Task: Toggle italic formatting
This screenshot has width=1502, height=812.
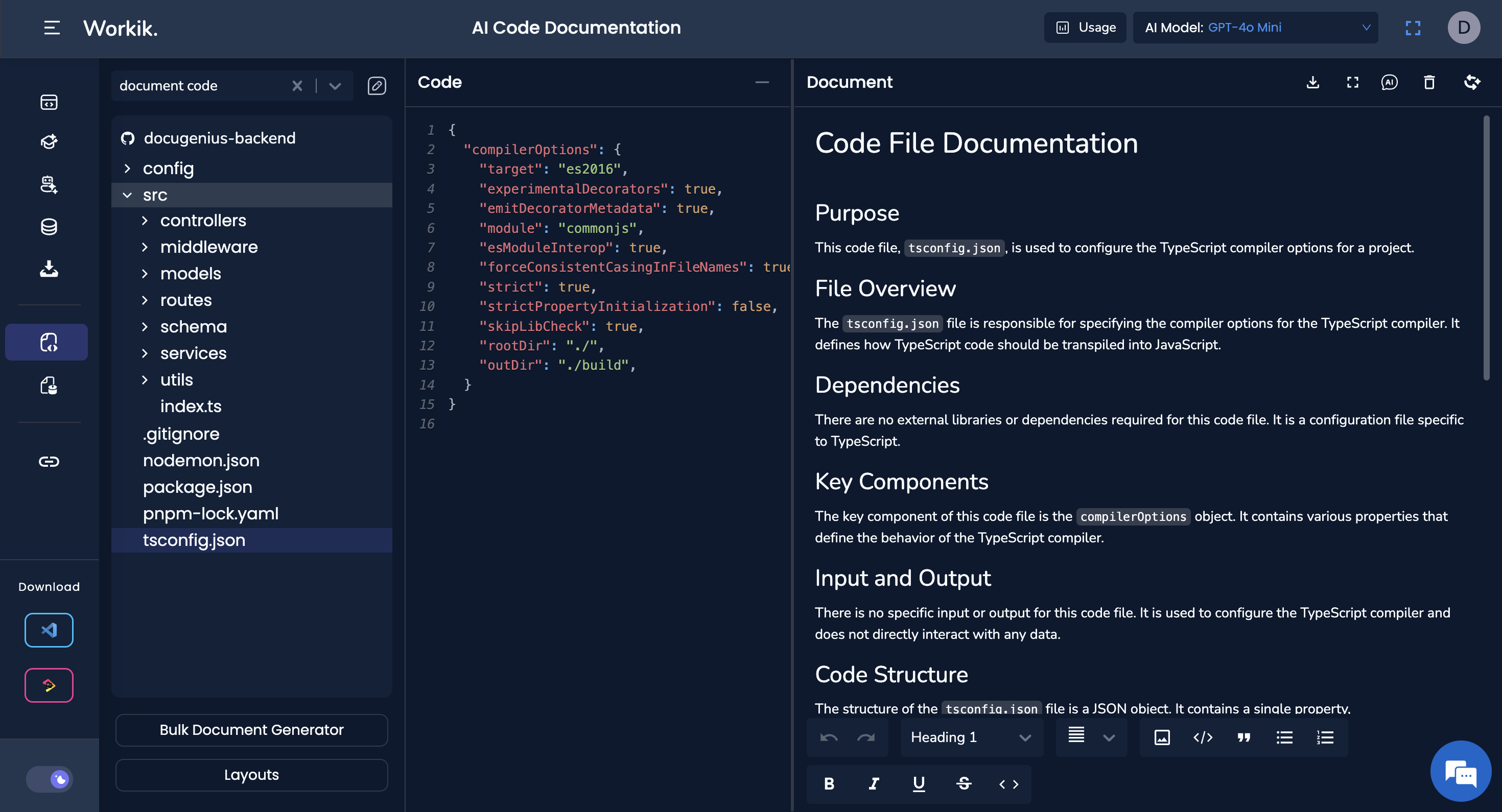Action: 874,784
